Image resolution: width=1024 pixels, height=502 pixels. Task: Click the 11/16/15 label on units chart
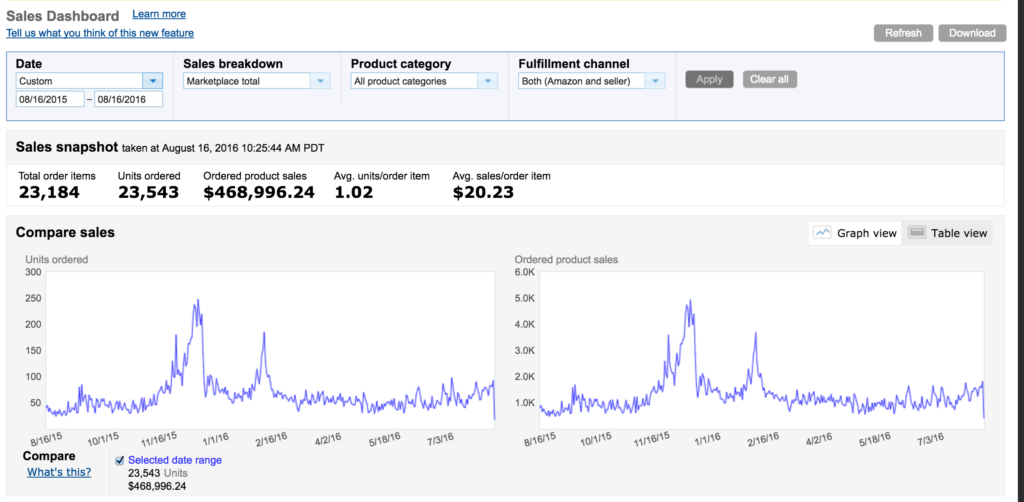[x=160, y=439]
